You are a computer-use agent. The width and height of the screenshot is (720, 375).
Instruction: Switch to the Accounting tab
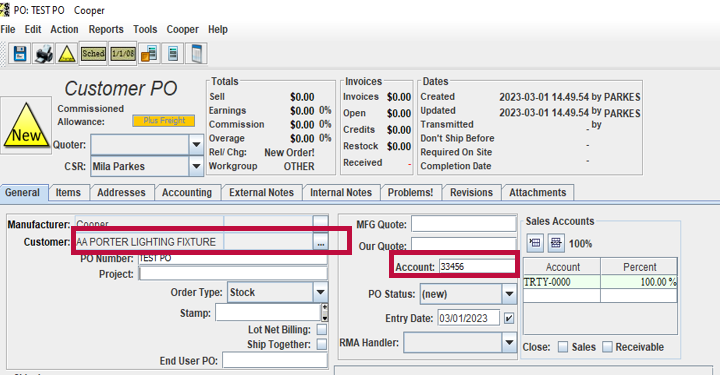pyautogui.click(x=187, y=192)
